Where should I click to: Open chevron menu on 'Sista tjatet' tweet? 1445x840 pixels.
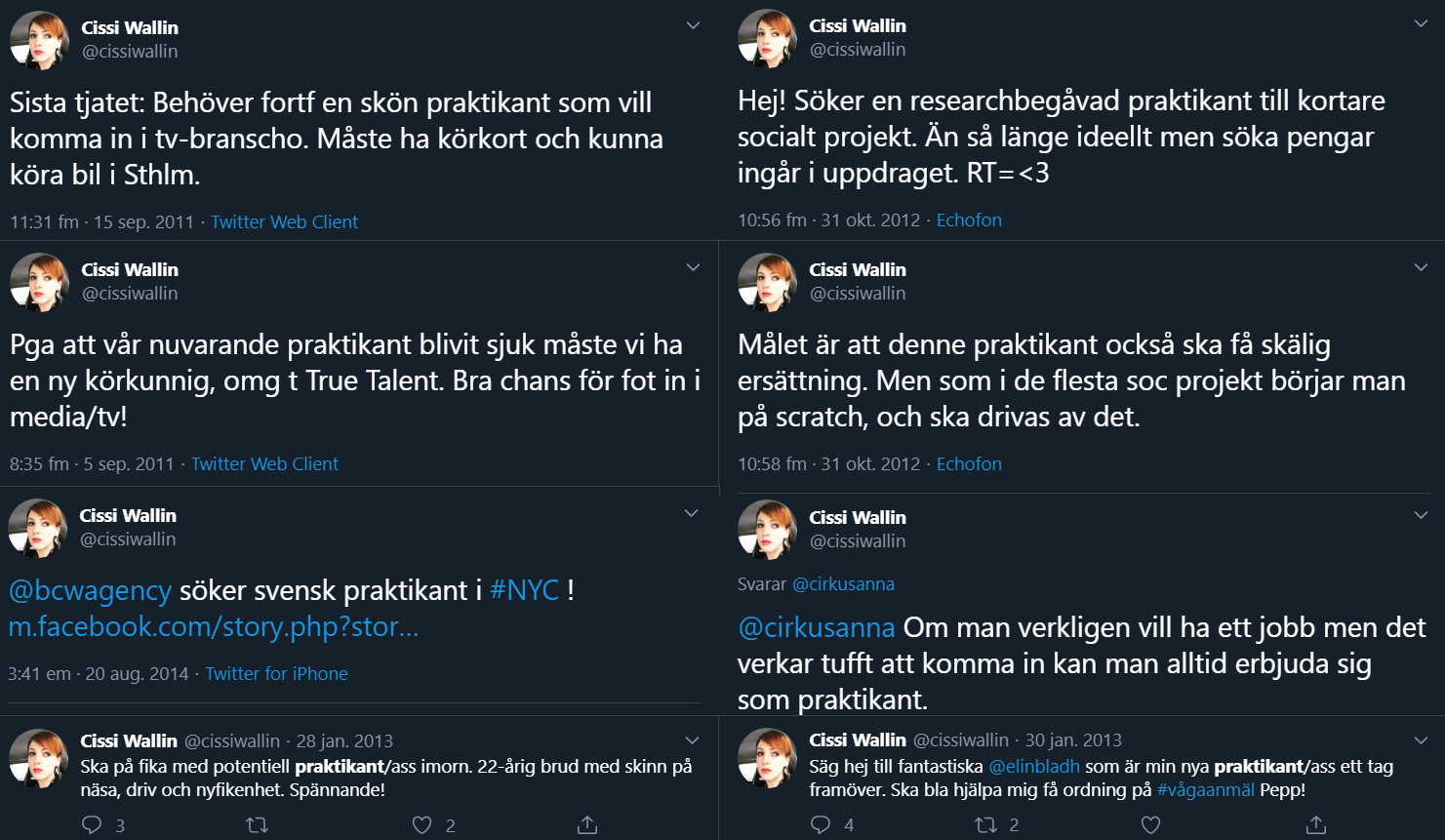coord(693,25)
